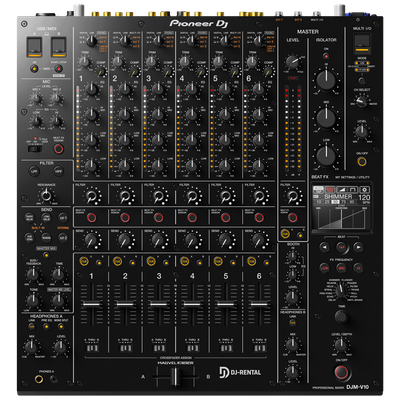Toggle FX FREQUENCY LOW button
Screen dimensions: 400x400
coord(324,268)
